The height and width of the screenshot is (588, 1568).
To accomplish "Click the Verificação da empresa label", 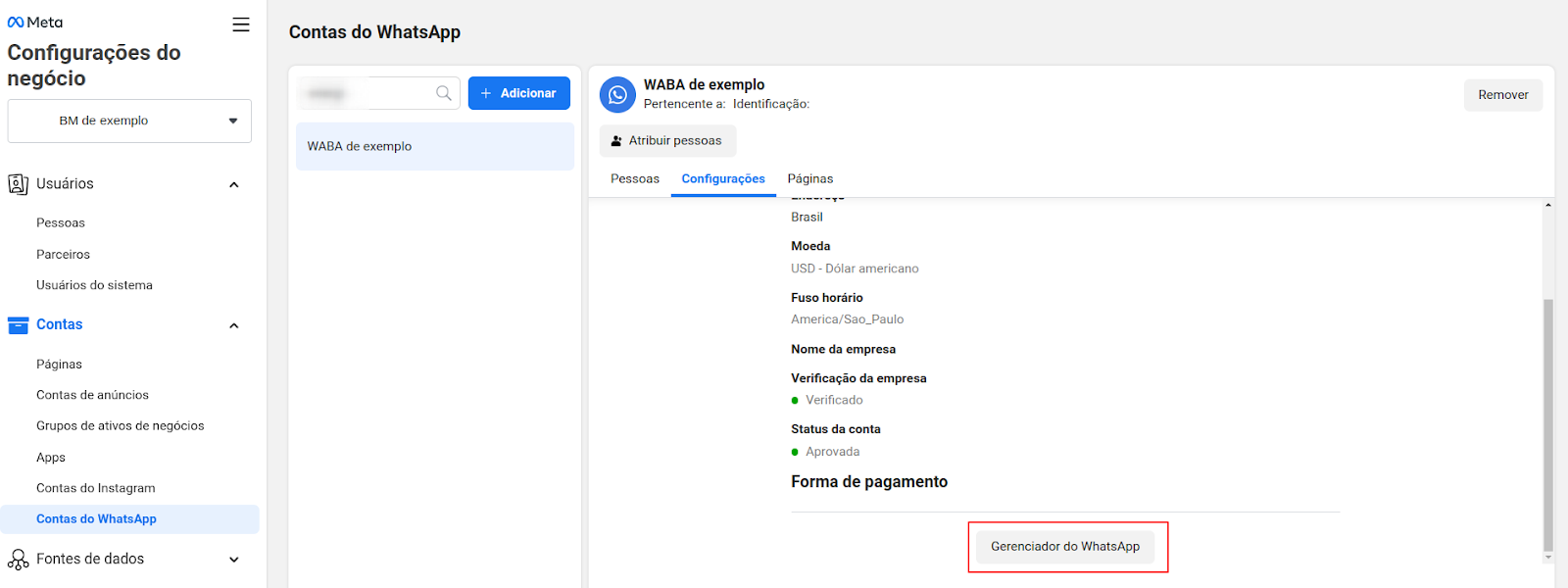I will (858, 378).
